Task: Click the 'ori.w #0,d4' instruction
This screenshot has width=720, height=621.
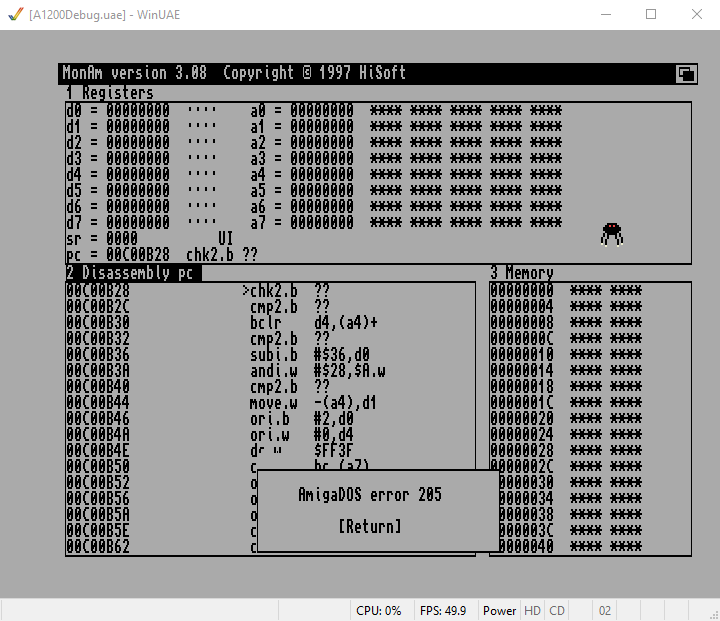Action: [302, 435]
